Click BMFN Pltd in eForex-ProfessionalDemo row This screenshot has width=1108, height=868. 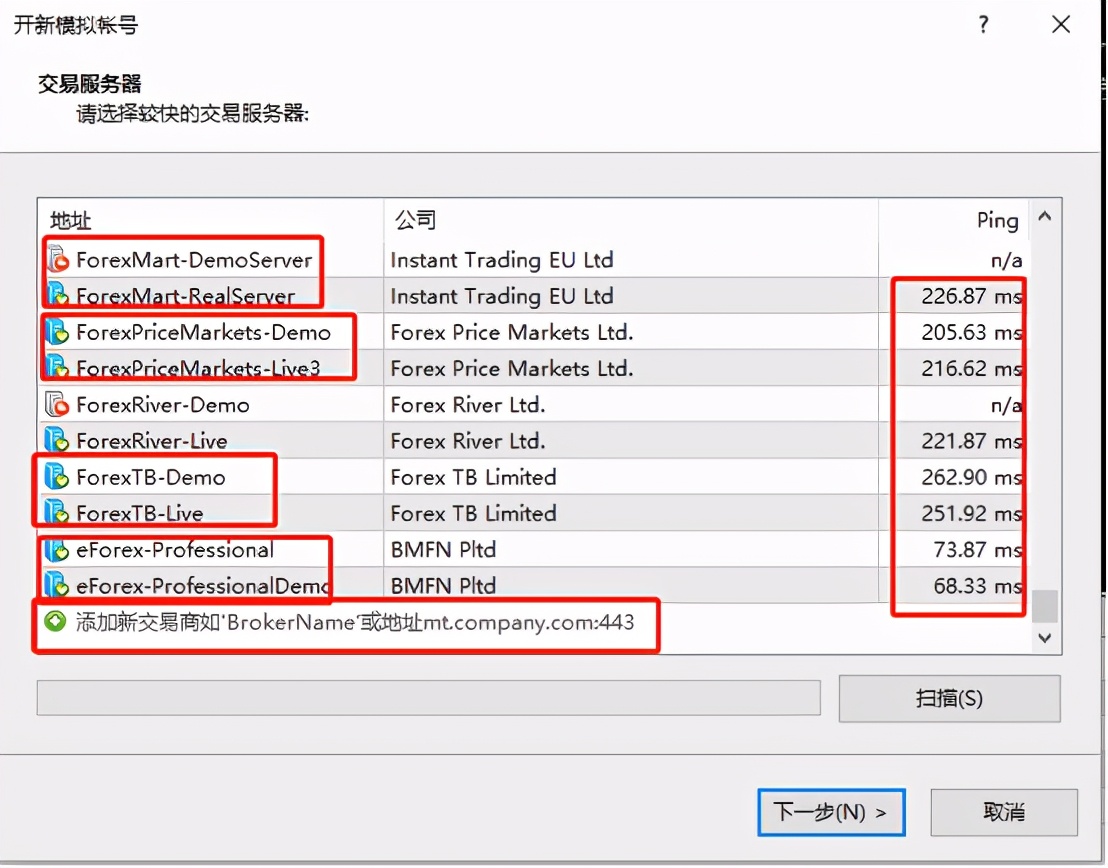(x=443, y=586)
